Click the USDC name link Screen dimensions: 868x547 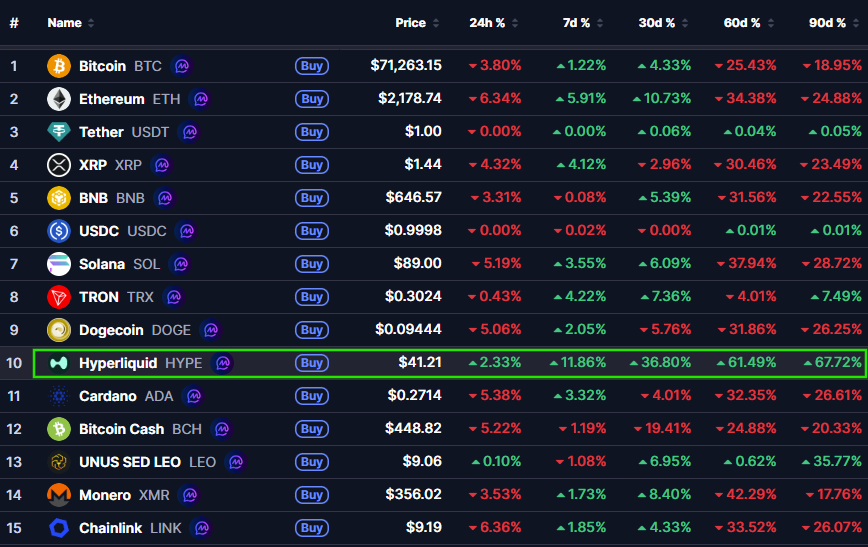pos(99,231)
